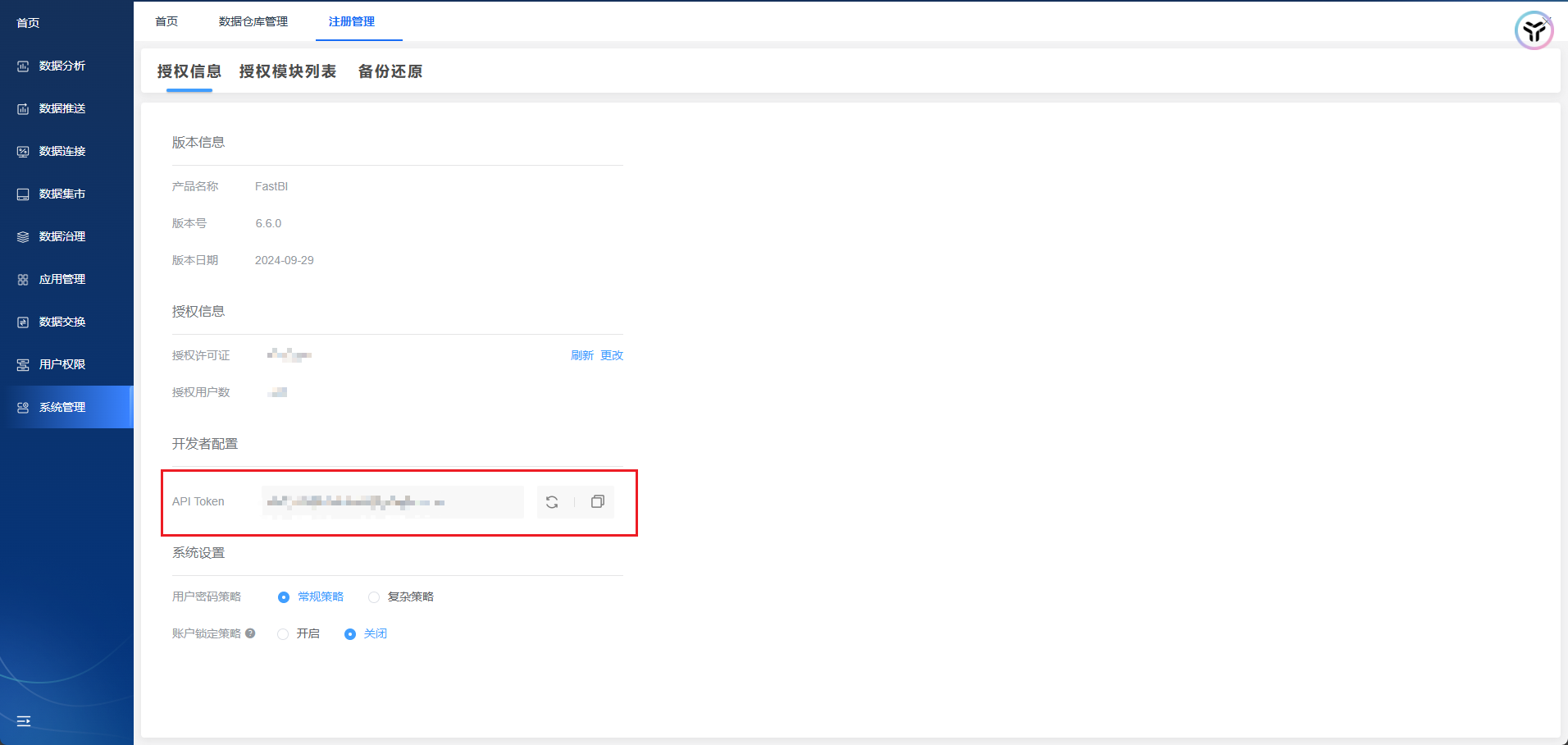Open the 备份还原 sub-tab
1568x745 pixels.
[x=390, y=71]
